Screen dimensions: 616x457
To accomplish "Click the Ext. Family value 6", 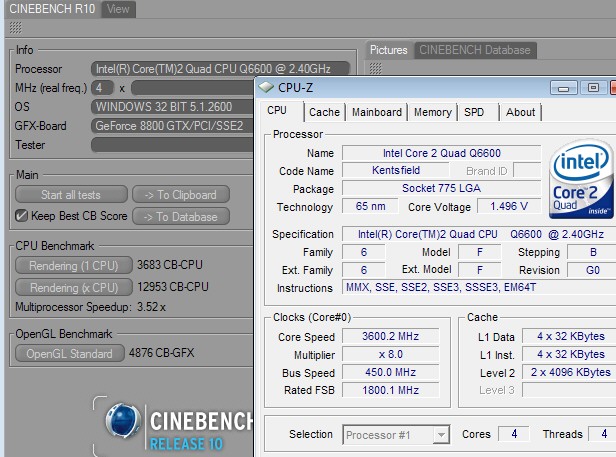I will (363, 270).
